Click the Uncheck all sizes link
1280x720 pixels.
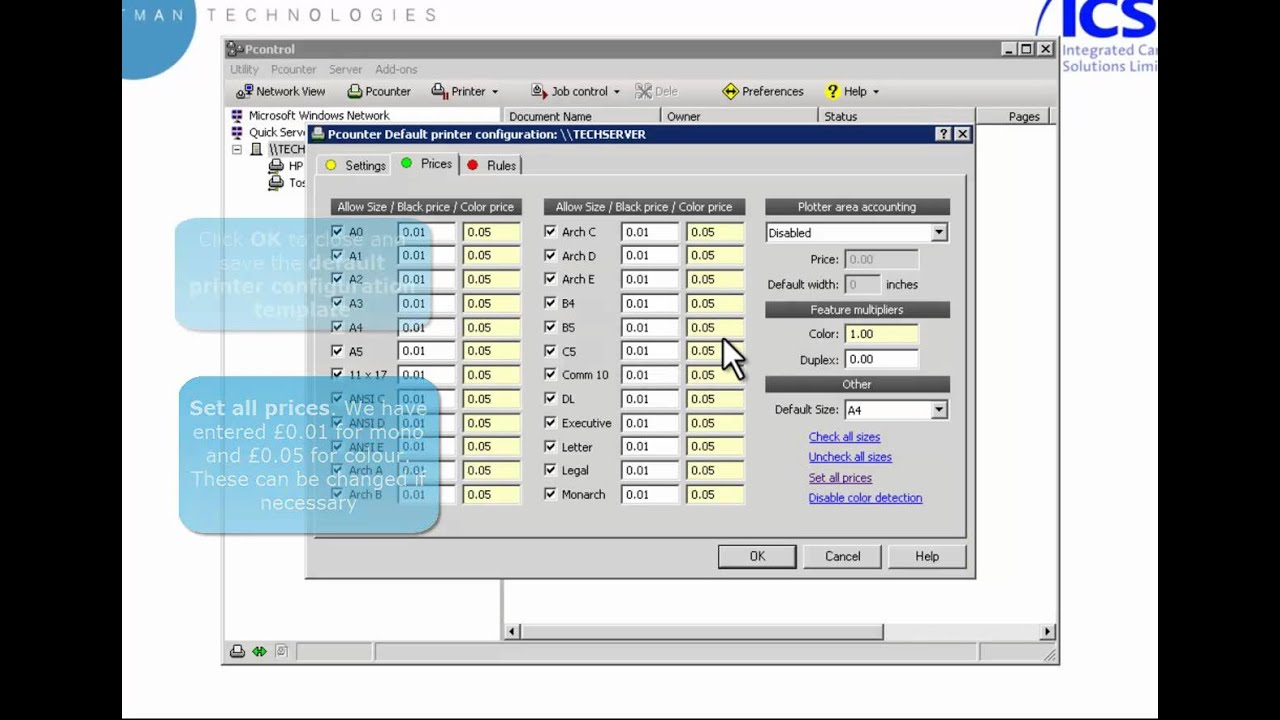pos(850,457)
